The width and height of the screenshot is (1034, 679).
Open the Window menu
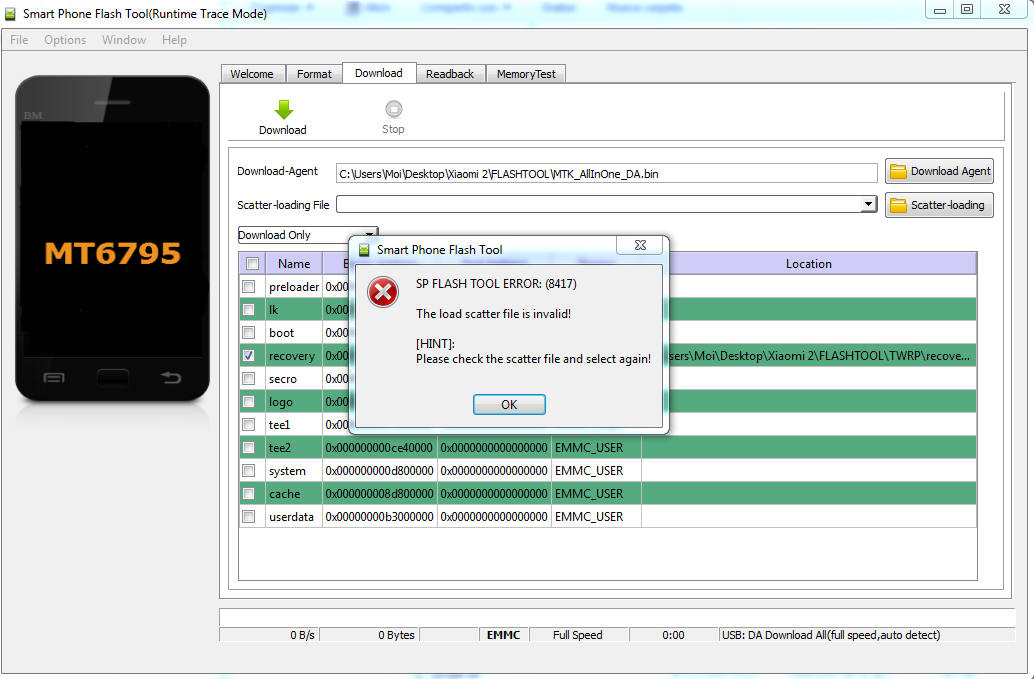tap(124, 40)
